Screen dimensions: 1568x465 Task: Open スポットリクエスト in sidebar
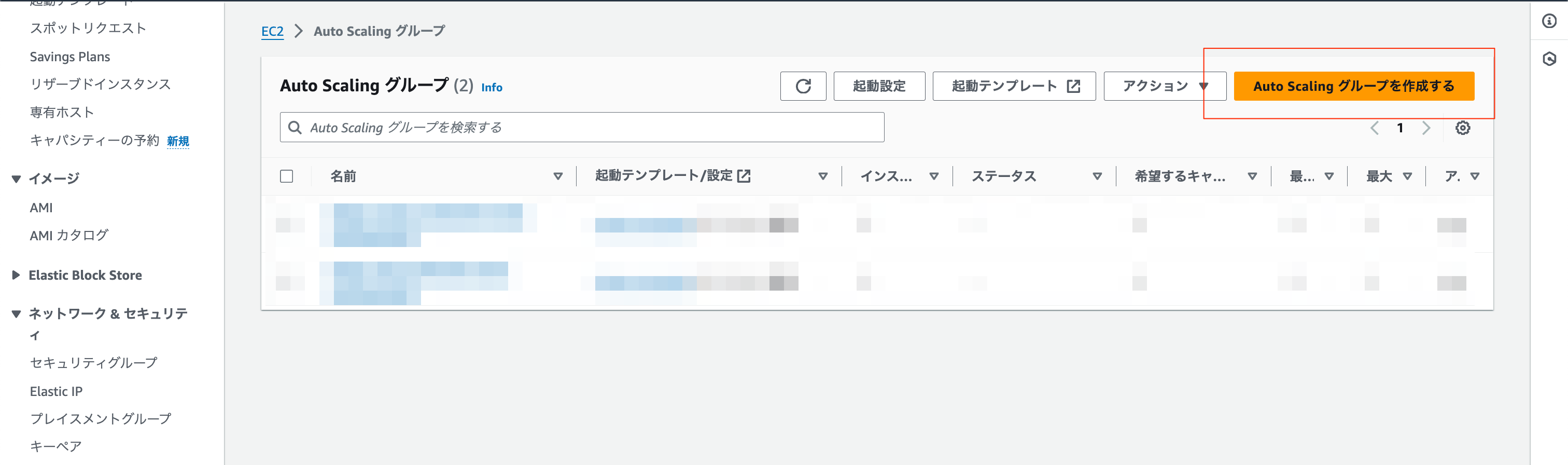[x=88, y=28]
